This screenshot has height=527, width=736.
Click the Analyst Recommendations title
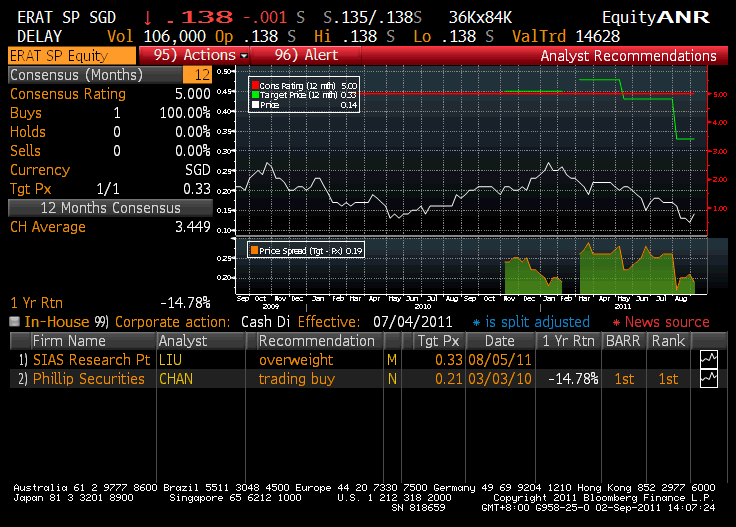pos(628,56)
